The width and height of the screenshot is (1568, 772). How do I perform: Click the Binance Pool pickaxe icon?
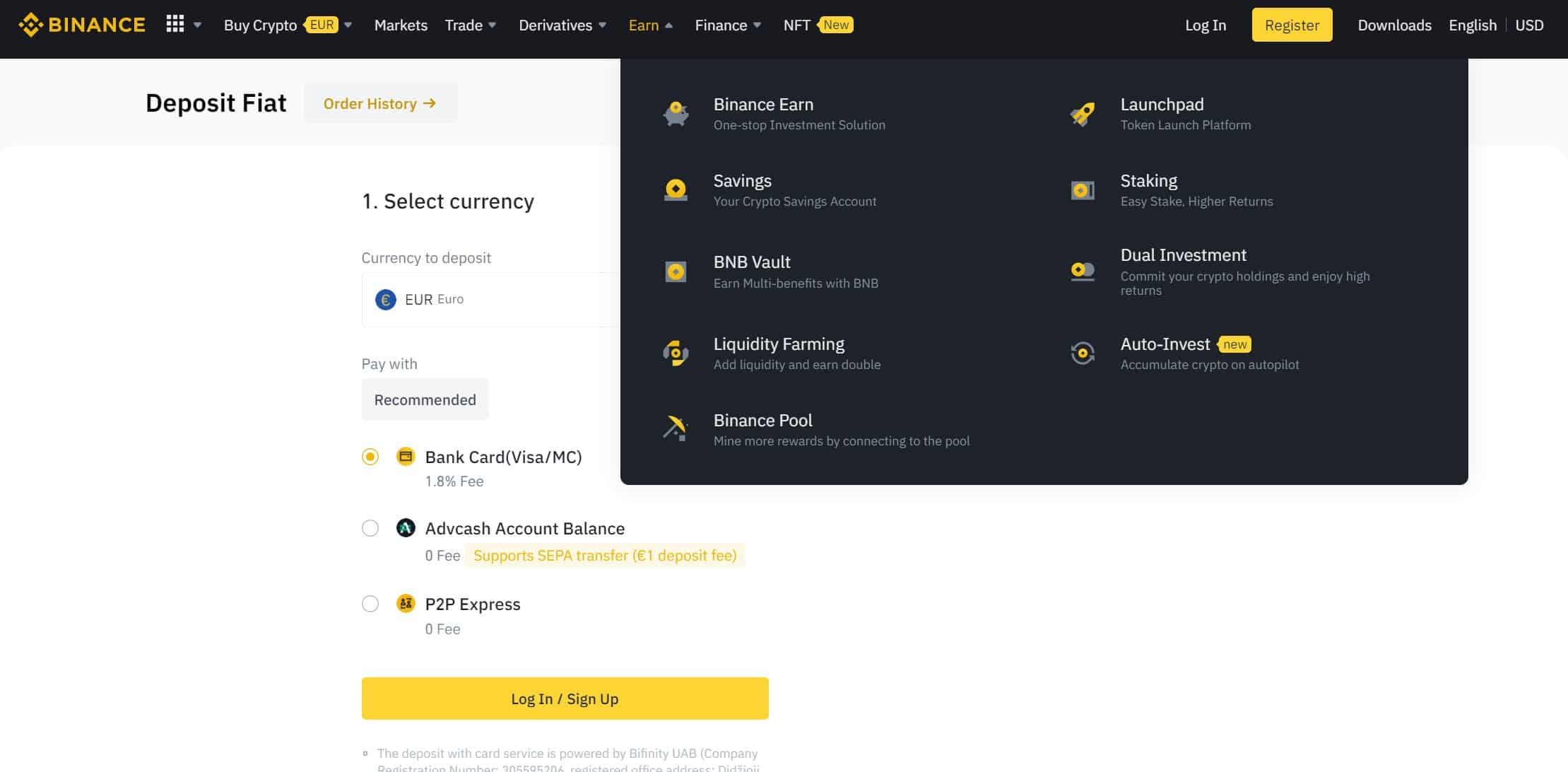pos(676,428)
